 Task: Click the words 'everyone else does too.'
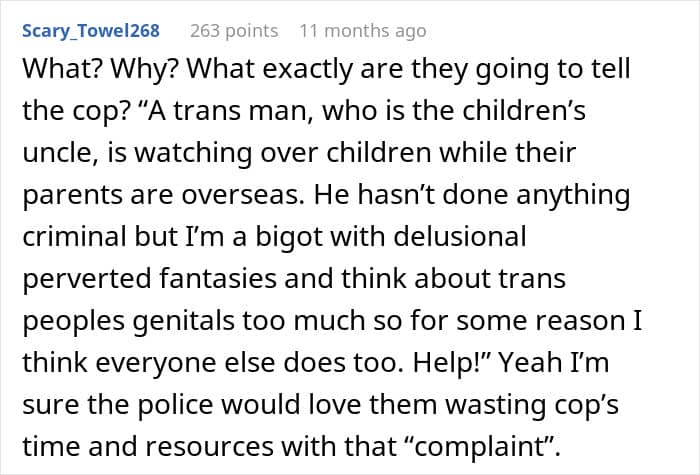pos(247,362)
